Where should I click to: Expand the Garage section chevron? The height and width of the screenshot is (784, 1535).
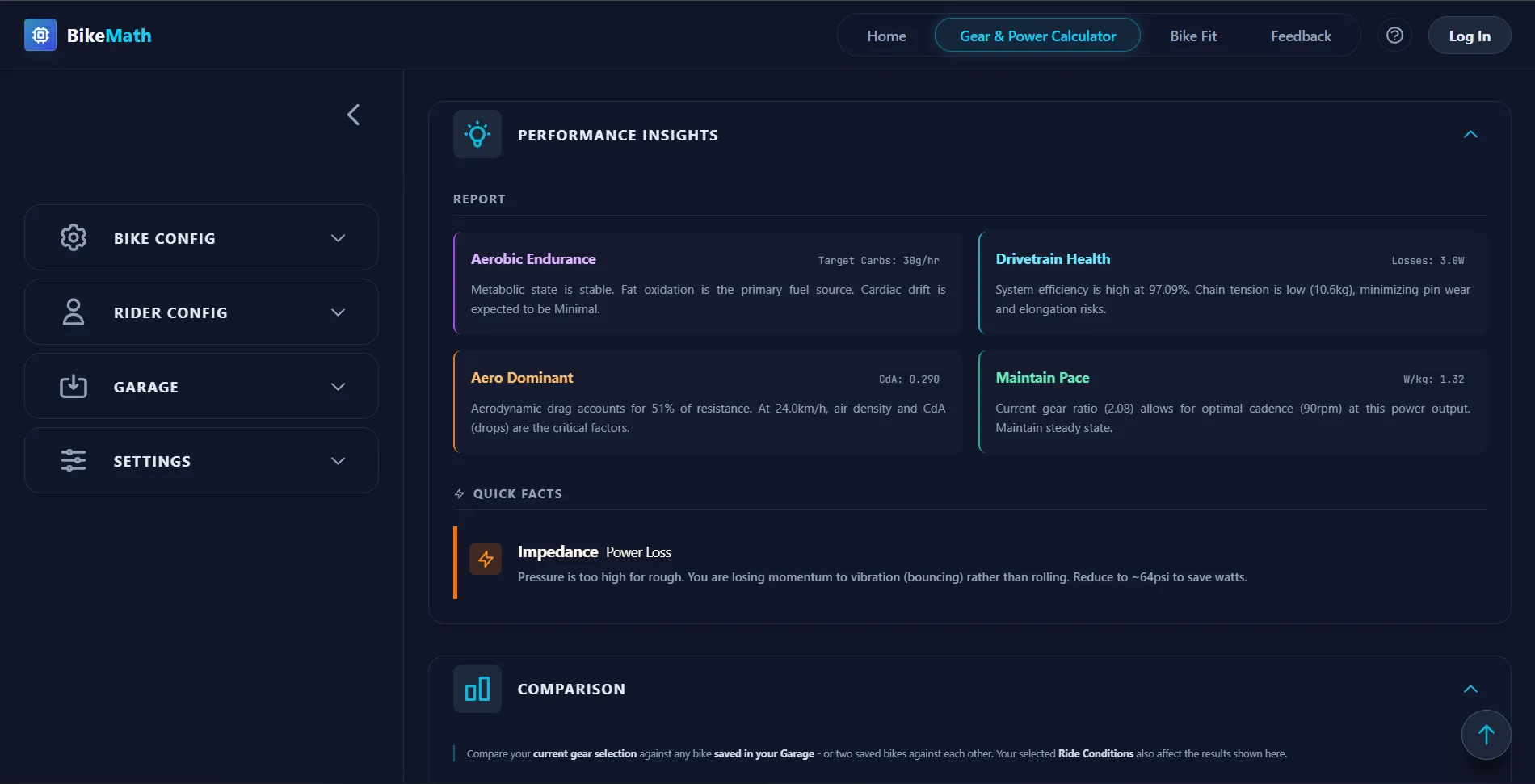coord(339,387)
